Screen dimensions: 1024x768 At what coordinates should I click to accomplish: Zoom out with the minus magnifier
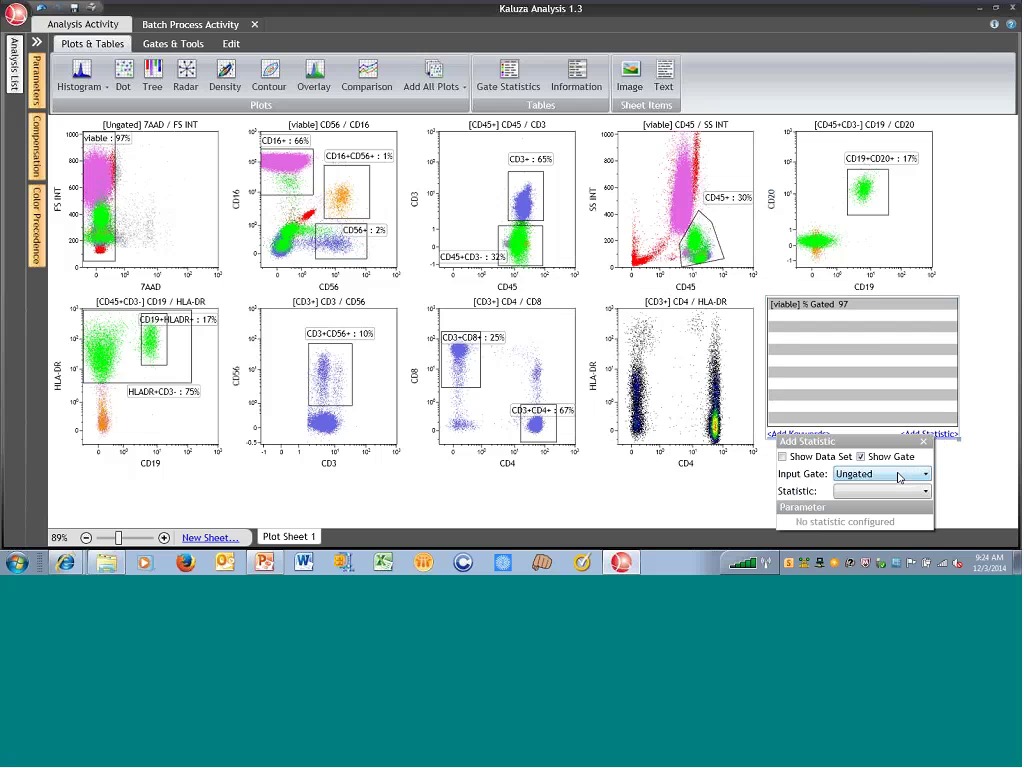click(86, 538)
